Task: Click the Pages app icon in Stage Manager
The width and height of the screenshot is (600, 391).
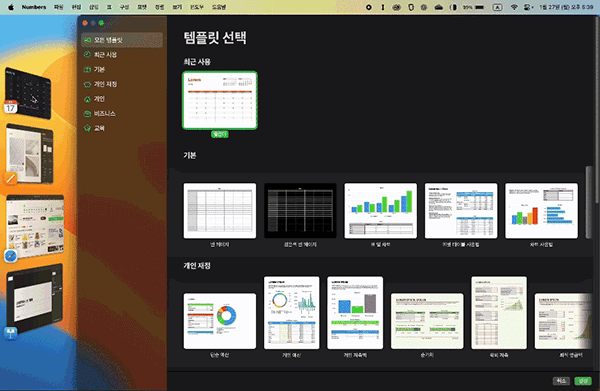Action: (x=11, y=178)
